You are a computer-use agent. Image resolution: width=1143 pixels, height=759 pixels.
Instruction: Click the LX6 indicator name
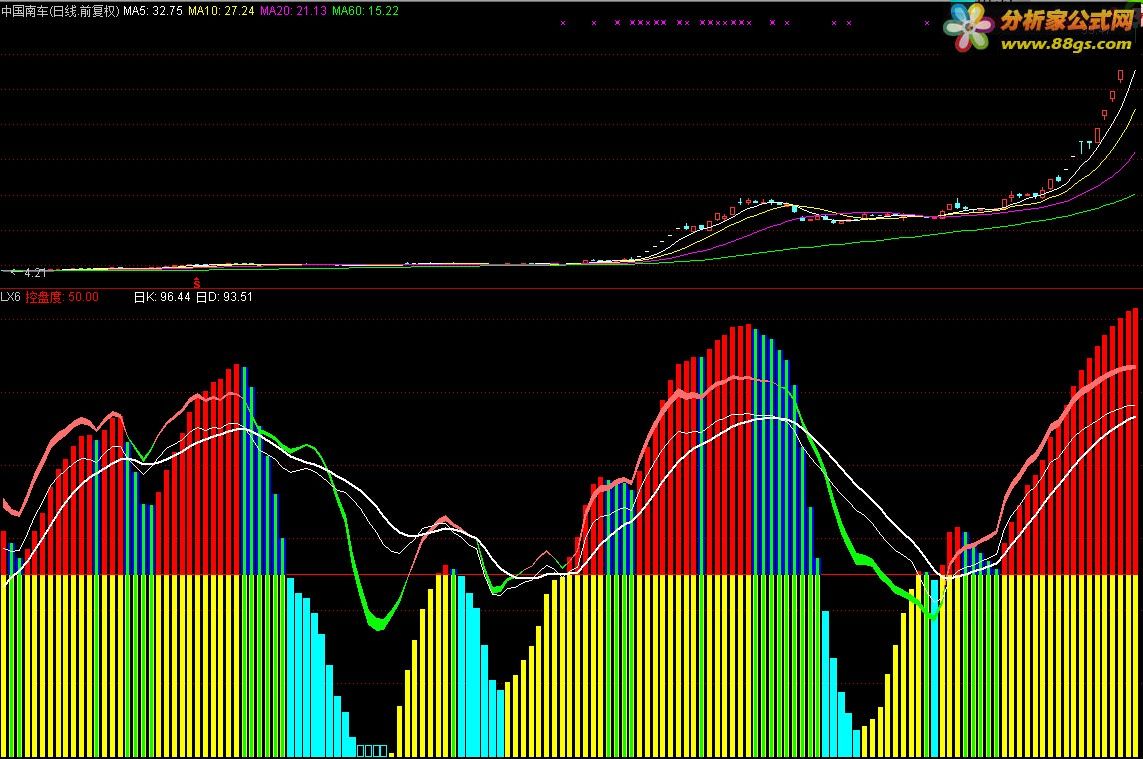10,297
